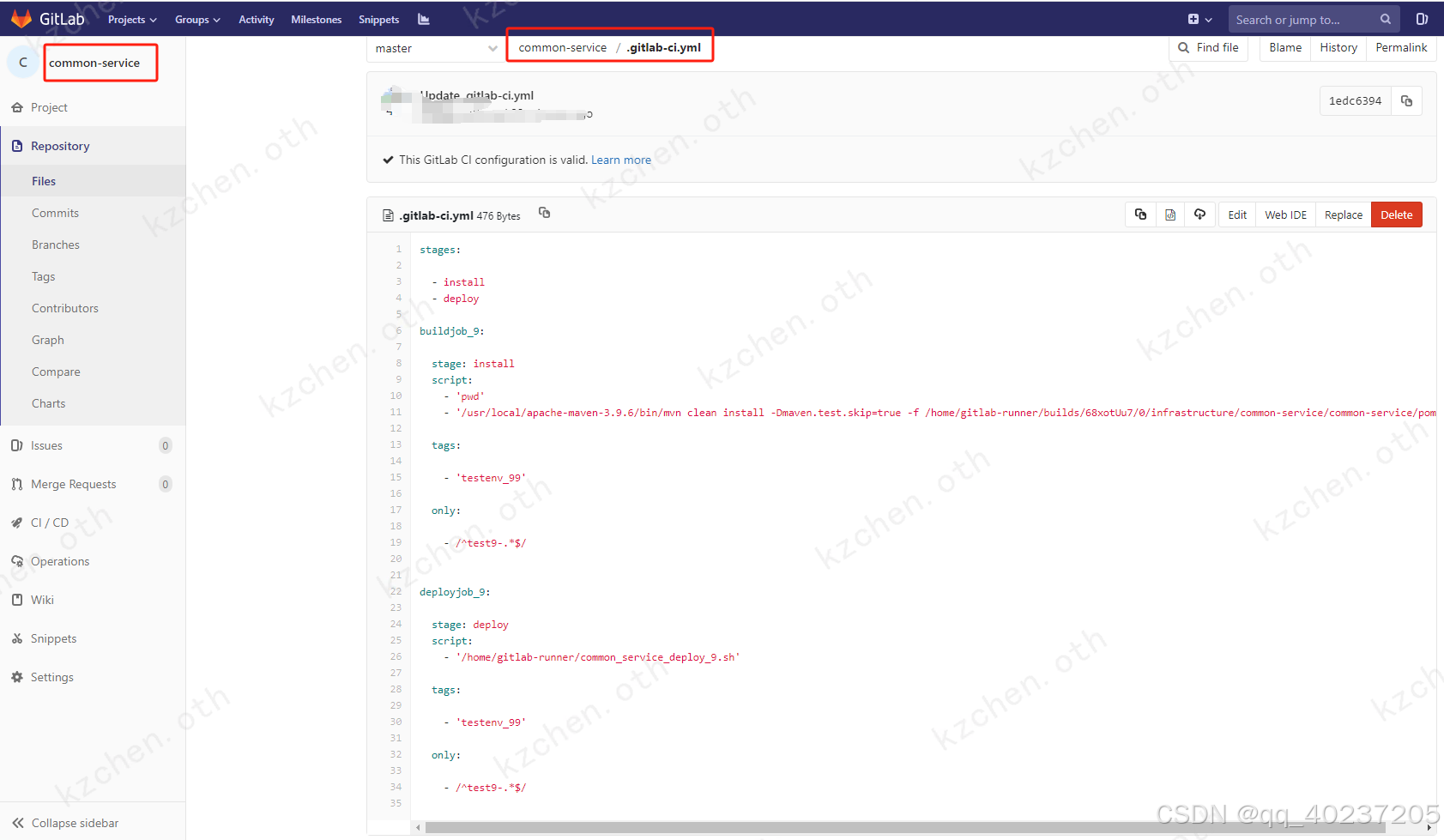1444x840 pixels.
Task: Copy the file source contents
Action: (1140, 215)
